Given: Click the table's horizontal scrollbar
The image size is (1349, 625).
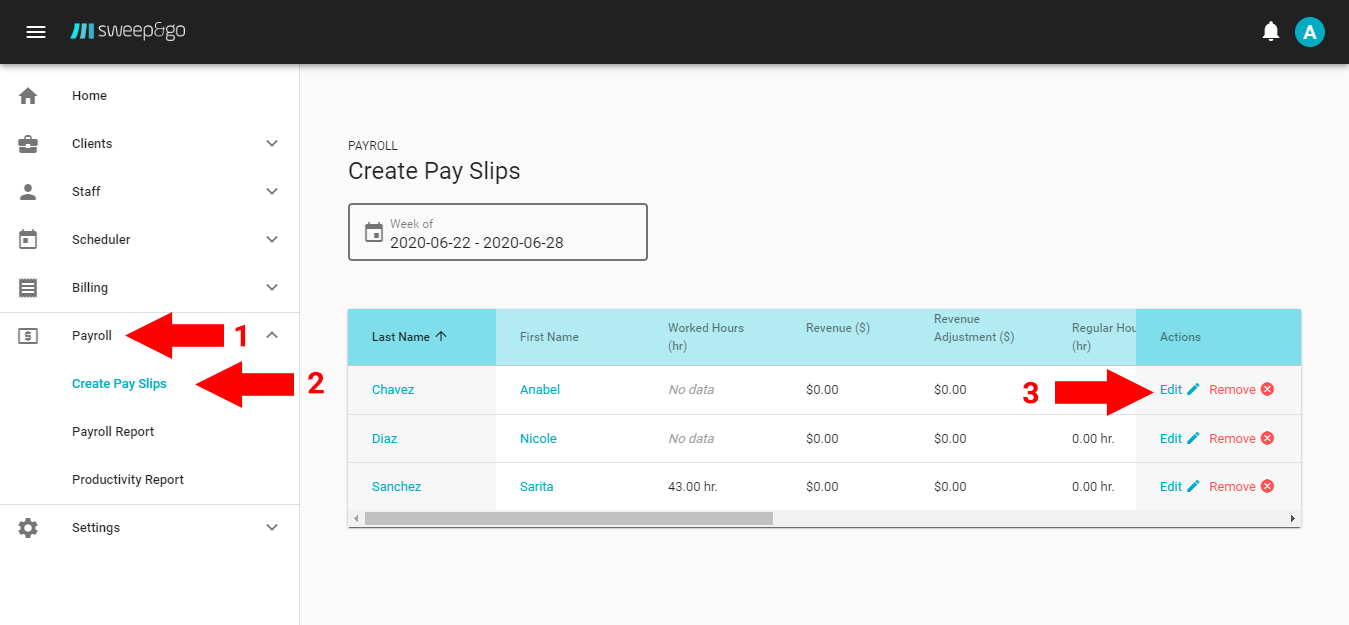Looking at the screenshot, I should 568,519.
